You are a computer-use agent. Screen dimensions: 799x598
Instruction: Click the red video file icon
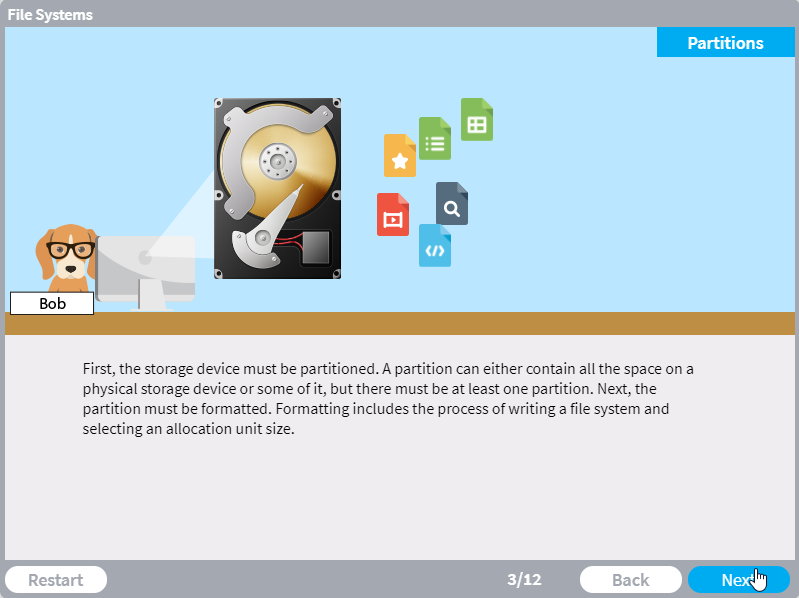click(393, 214)
